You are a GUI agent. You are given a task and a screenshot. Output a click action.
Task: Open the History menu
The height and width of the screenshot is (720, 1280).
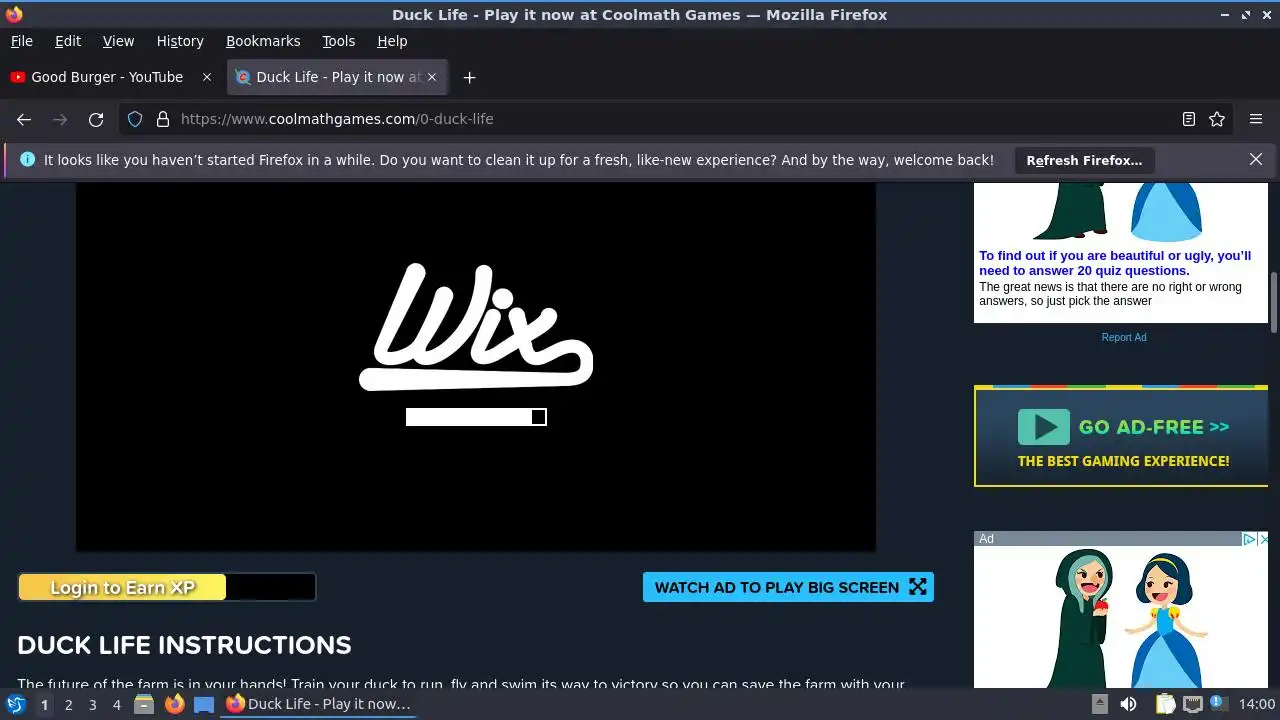pyautogui.click(x=180, y=41)
